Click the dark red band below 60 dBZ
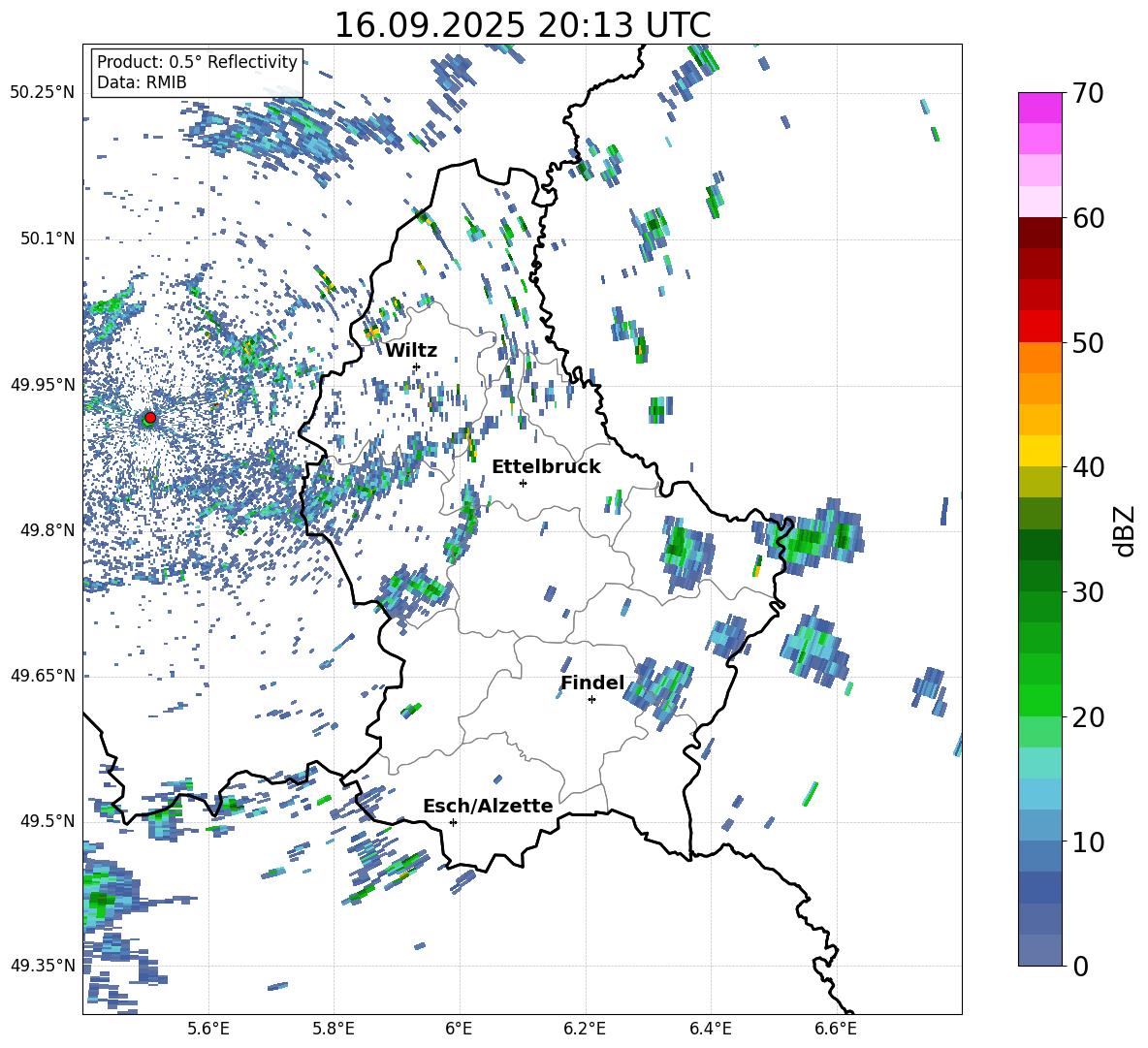The width and height of the screenshot is (1148, 1048). [1039, 233]
